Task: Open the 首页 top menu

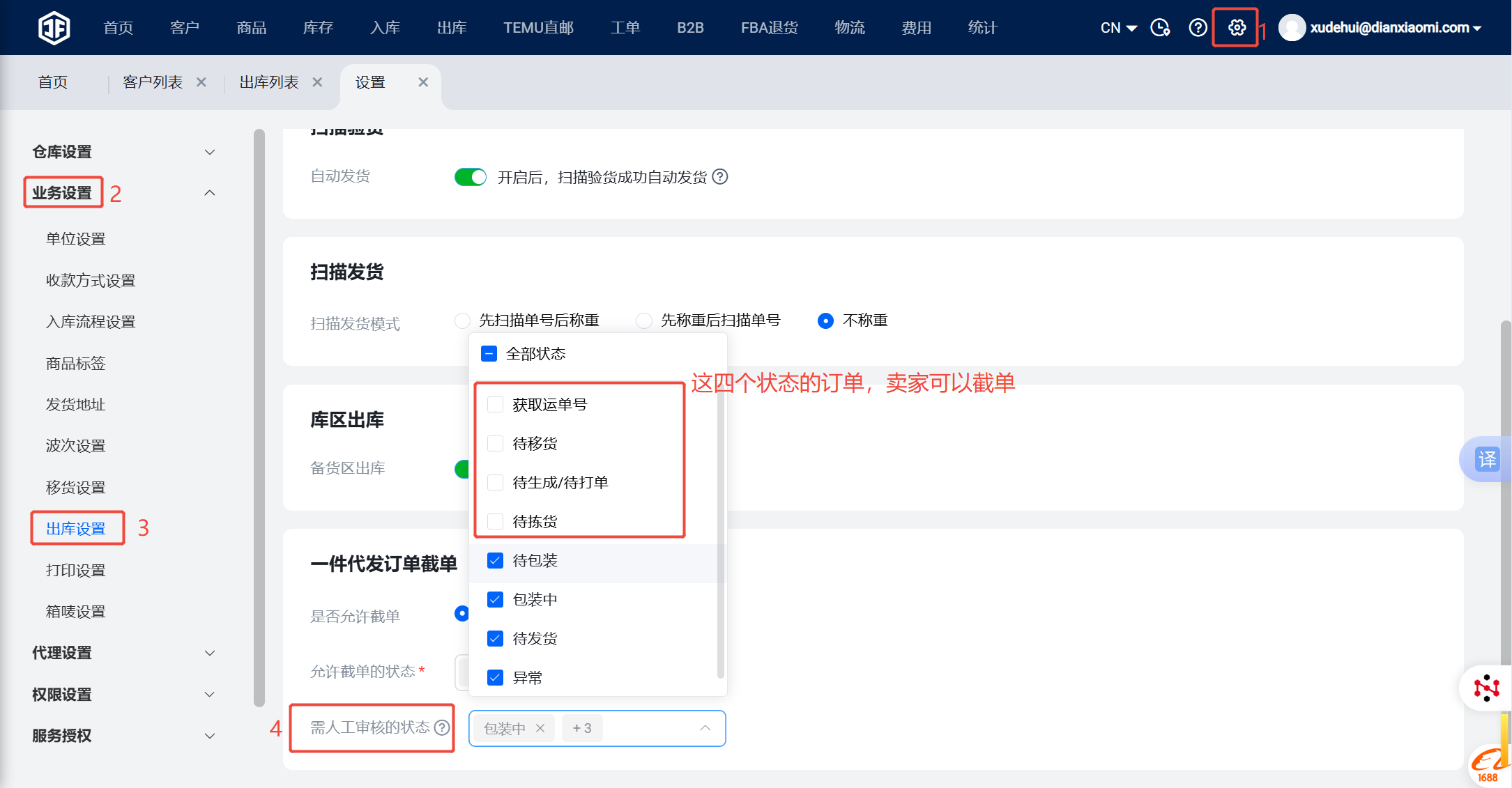Action: click(119, 28)
